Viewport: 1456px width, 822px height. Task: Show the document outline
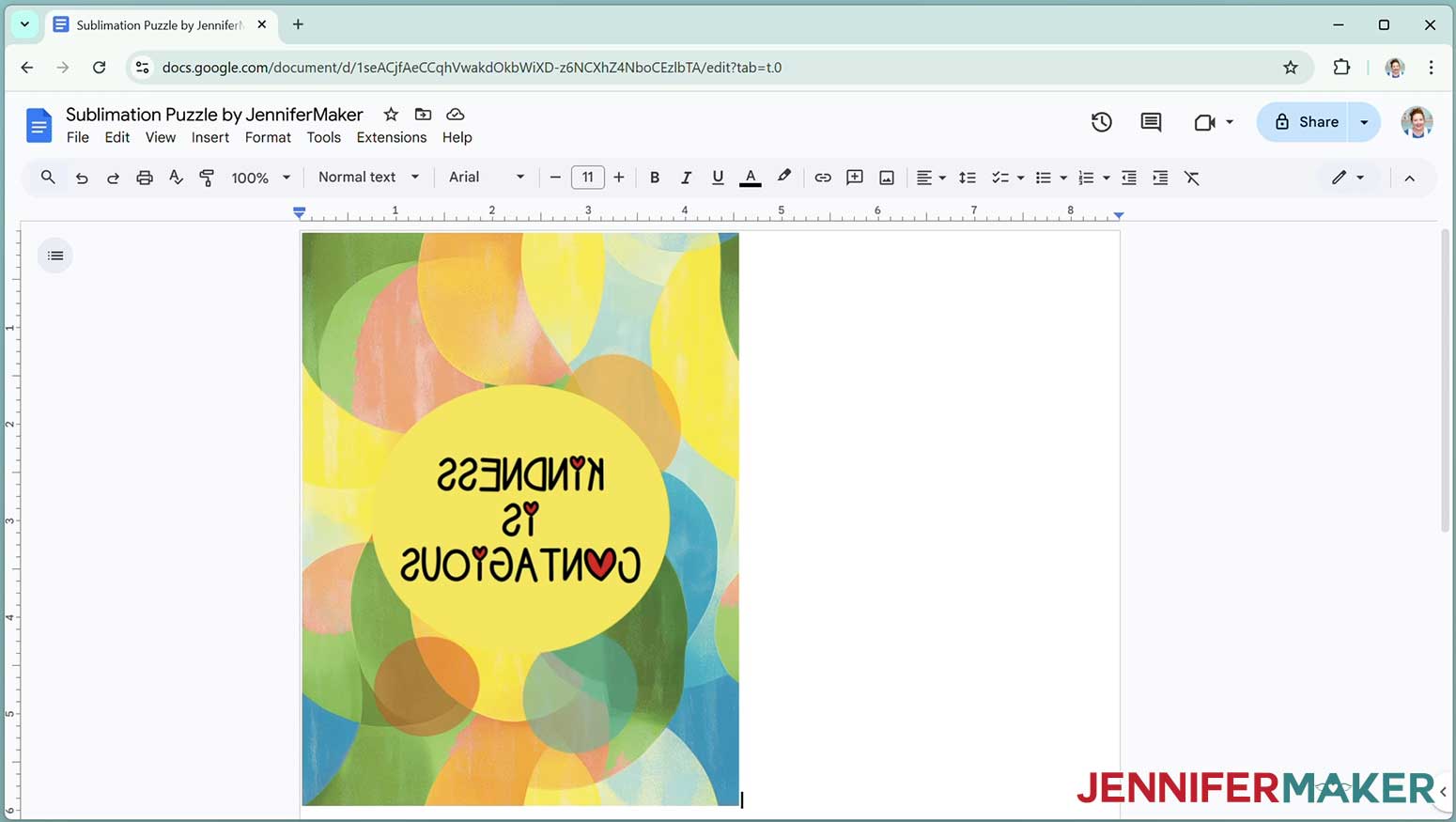(x=55, y=256)
